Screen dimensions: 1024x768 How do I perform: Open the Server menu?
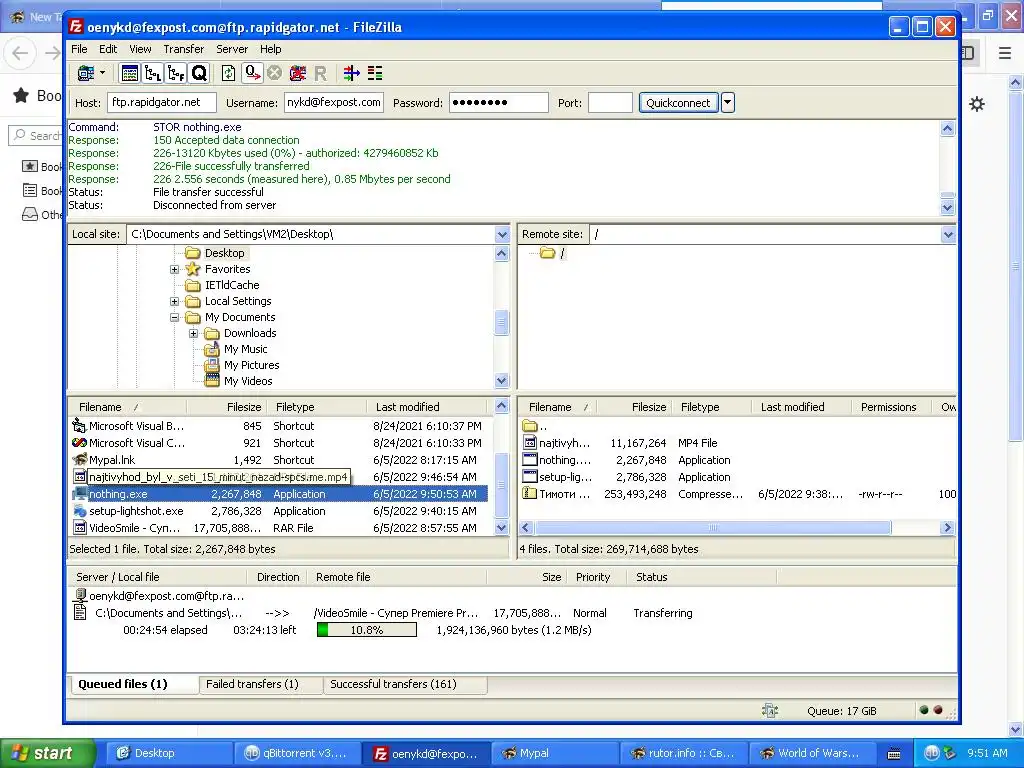point(232,49)
